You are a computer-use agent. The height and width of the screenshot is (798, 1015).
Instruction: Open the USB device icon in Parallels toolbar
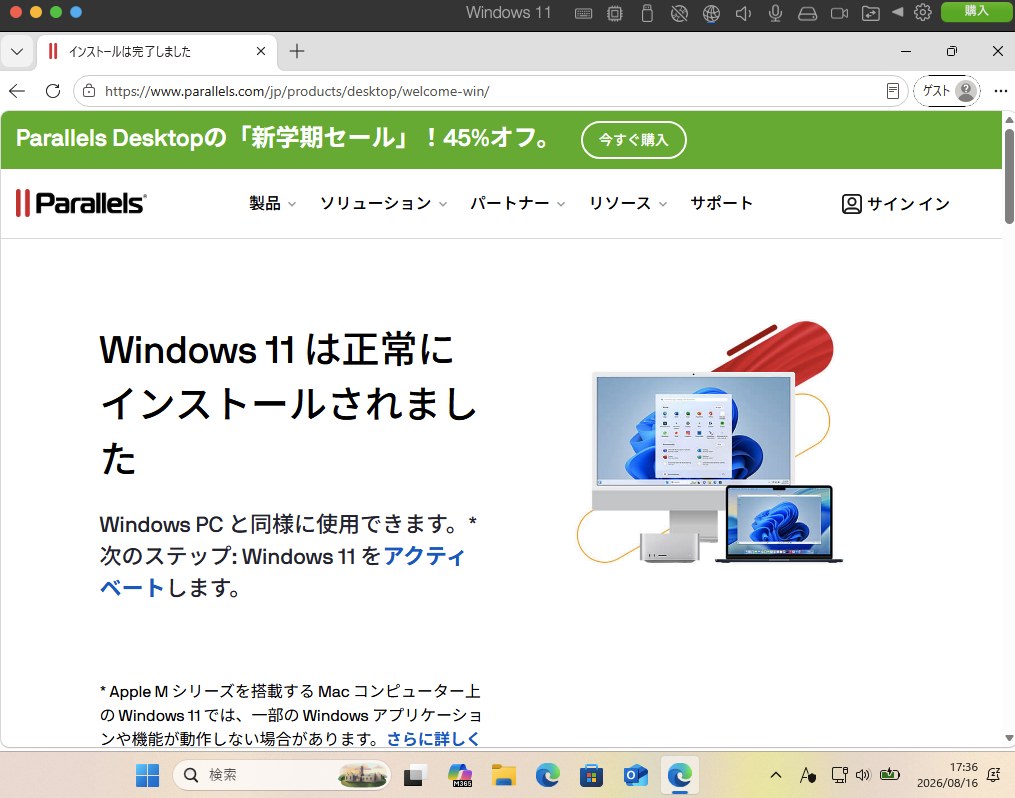[x=647, y=13]
